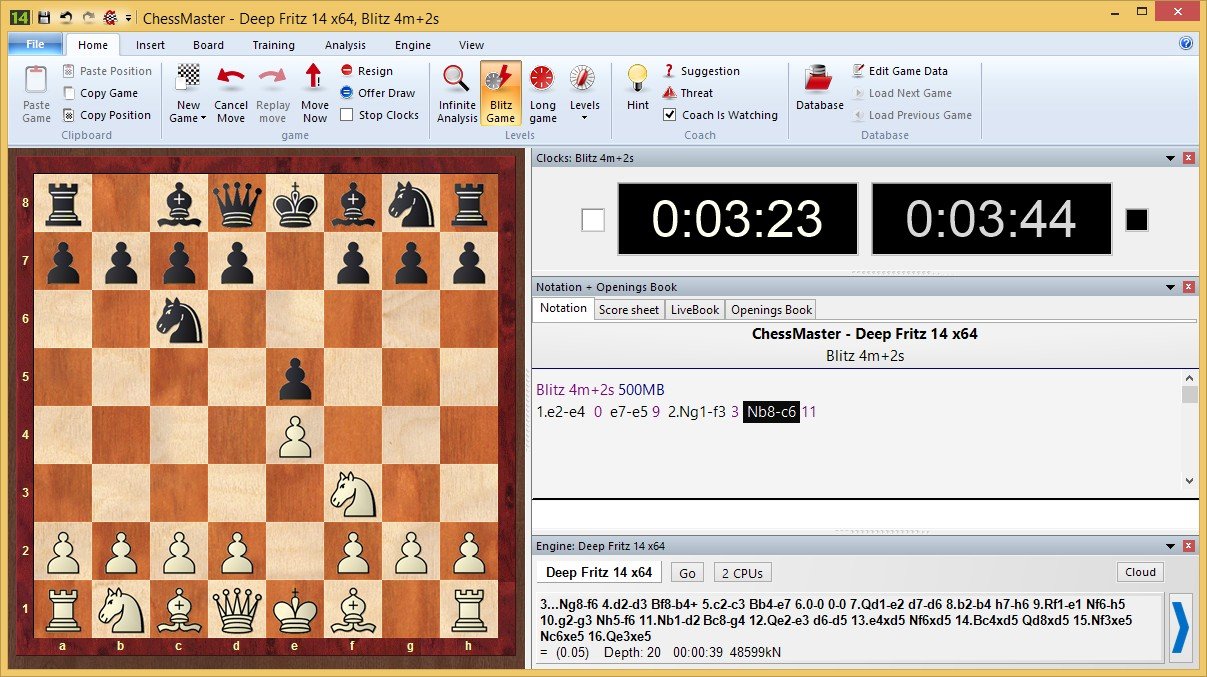
Task: Open the Database icon
Action: 819,79
